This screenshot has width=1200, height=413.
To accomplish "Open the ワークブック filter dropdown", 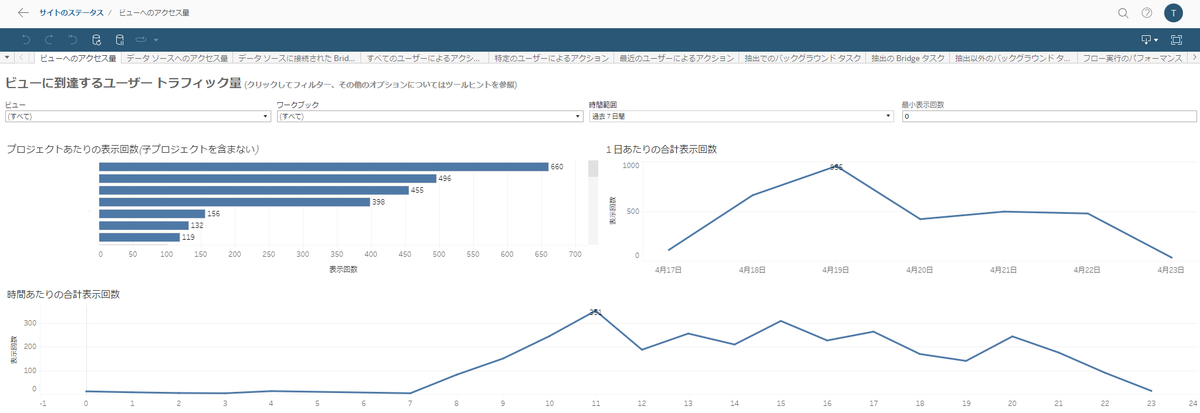I will [429, 116].
